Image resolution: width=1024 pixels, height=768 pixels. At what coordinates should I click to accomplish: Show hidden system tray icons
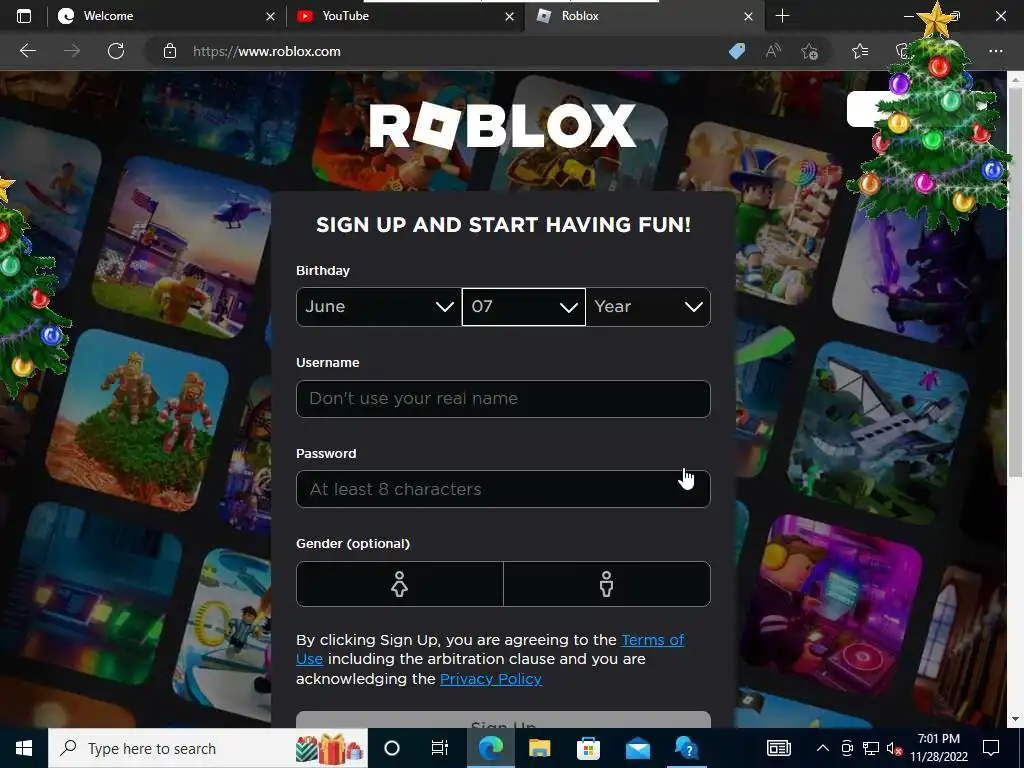[823, 748]
